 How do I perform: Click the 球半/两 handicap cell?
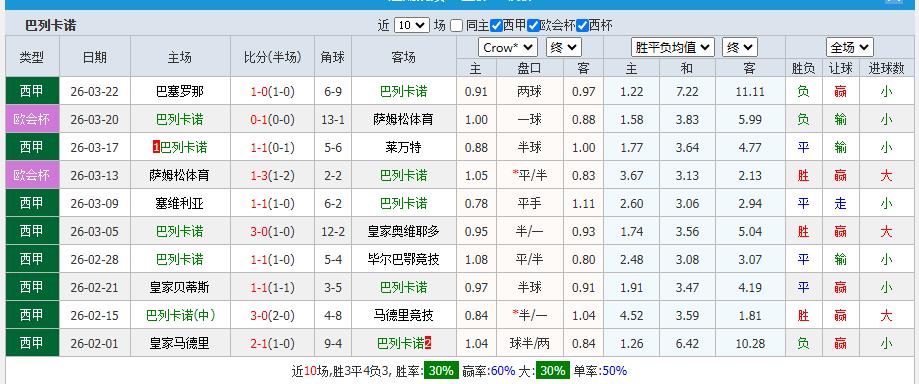coord(530,343)
